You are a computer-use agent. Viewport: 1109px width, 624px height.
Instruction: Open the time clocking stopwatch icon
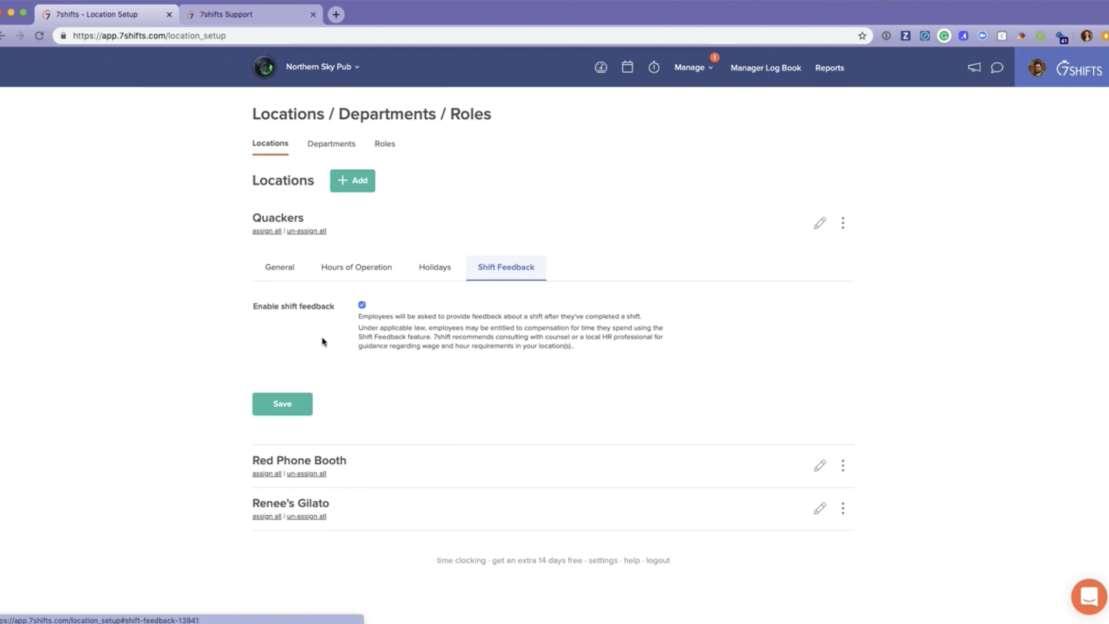click(x=654, y=68)
